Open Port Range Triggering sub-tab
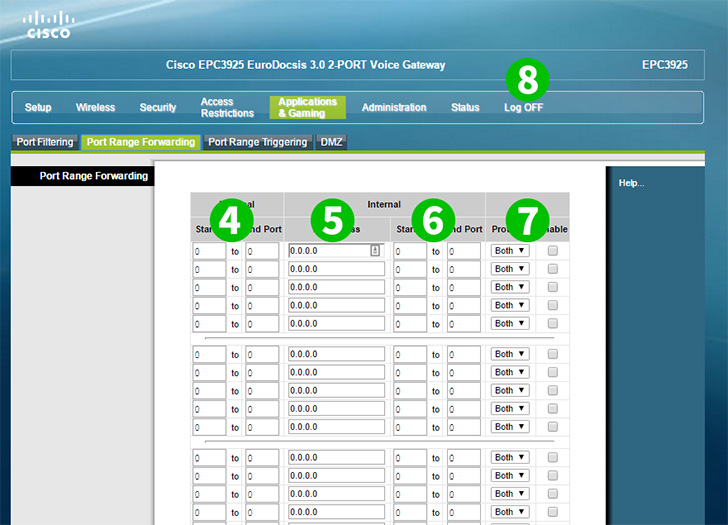 tap(258, 142)
